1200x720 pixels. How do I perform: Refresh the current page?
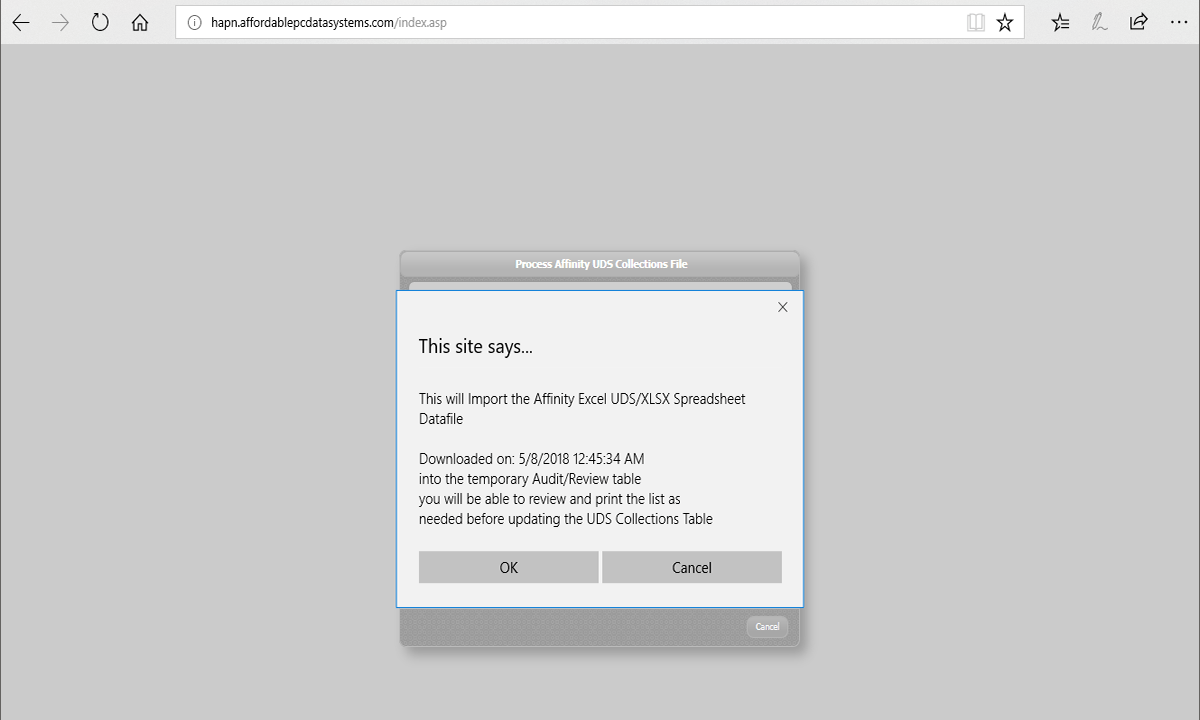[x=100, y=21]
